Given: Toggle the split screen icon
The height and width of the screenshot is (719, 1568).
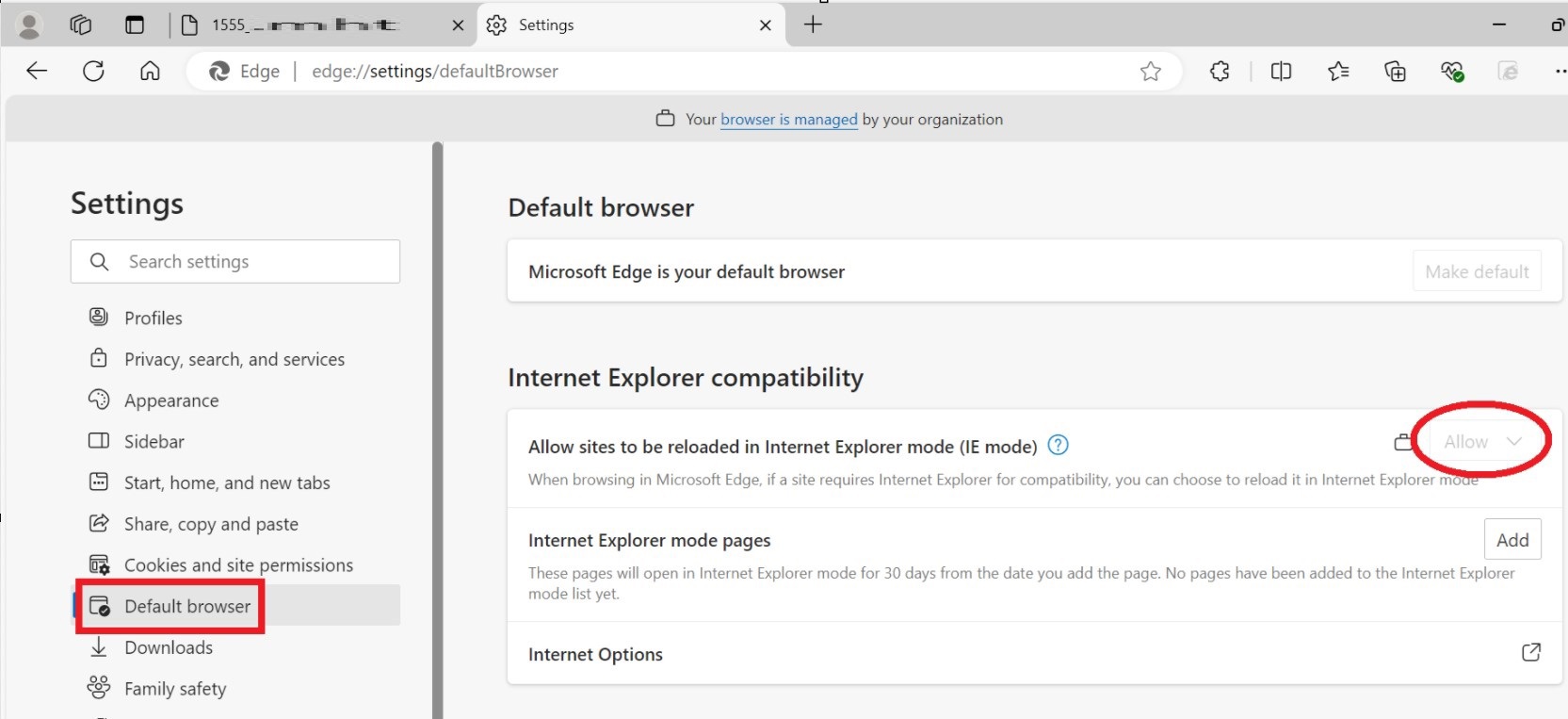Looking at the screenshot, I should 1281,72.
